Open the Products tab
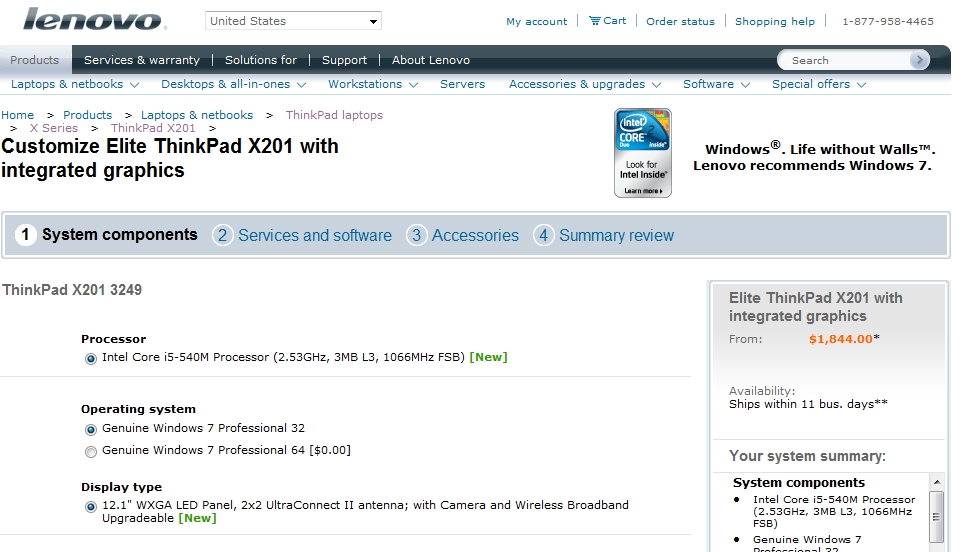Screen dimensions: 978x552 coord(35,60)
